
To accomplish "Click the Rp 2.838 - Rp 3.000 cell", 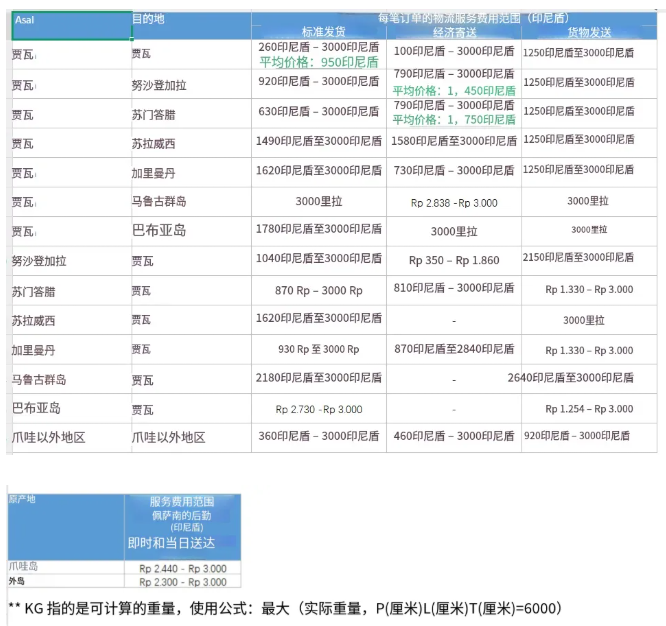I will [x=454, y=203].
